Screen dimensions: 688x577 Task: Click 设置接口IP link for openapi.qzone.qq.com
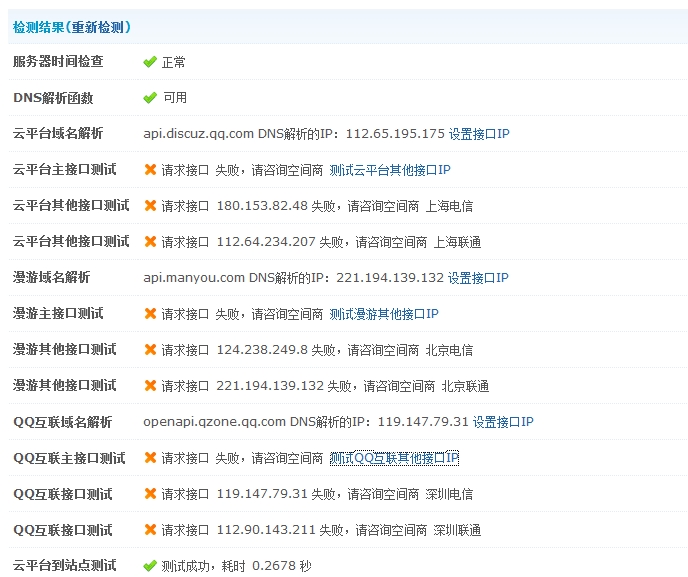click(503, 422)
